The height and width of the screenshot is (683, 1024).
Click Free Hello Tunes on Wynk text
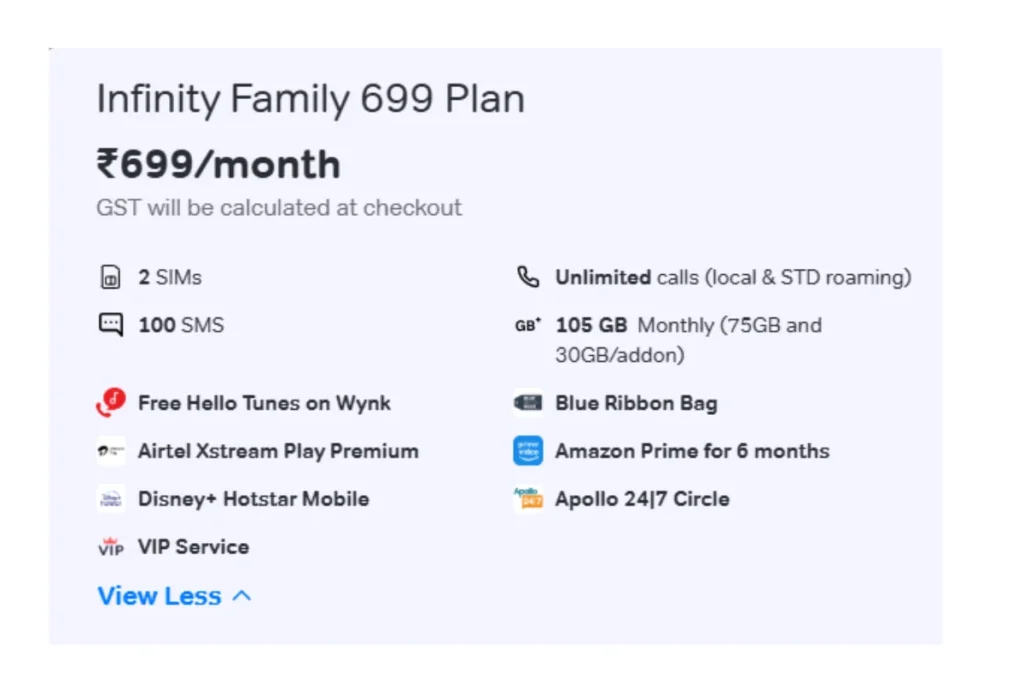click(x=264, y=403)
